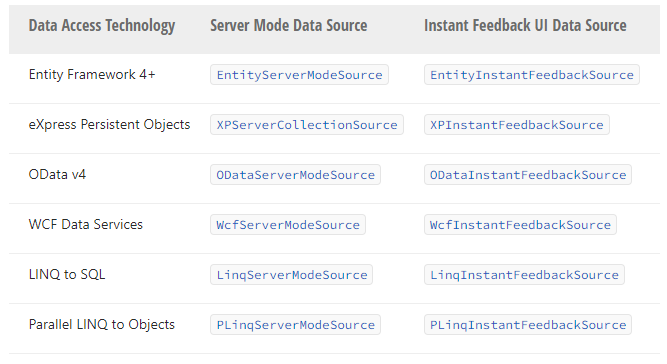Open the XPInstantFeedbackSource link

(x=517, y=125)
